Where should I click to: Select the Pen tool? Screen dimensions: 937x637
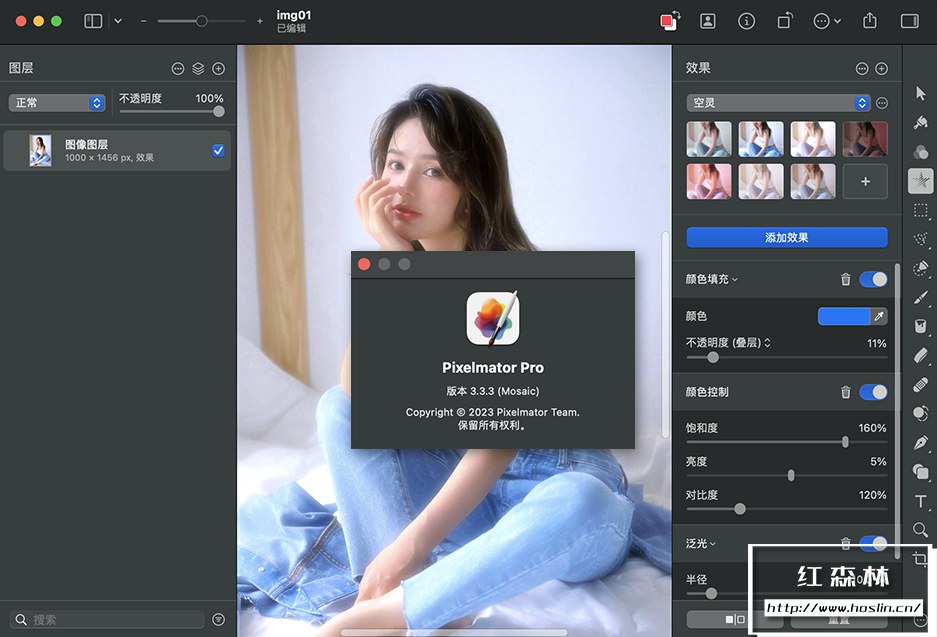(x=920, y=443)
